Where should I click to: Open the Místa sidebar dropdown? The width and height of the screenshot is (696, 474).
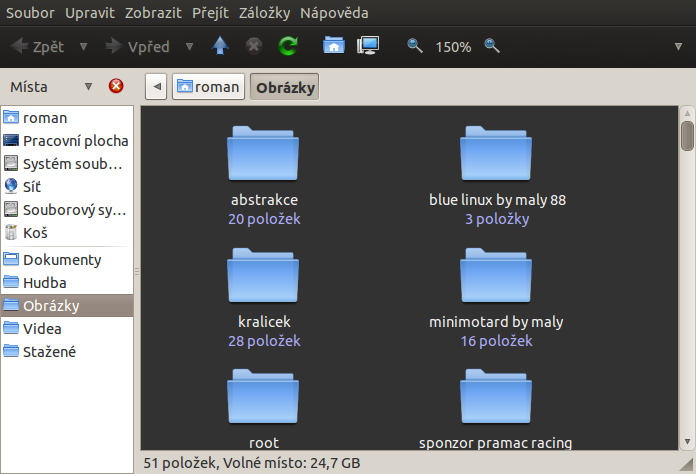(x=88, y=87)
